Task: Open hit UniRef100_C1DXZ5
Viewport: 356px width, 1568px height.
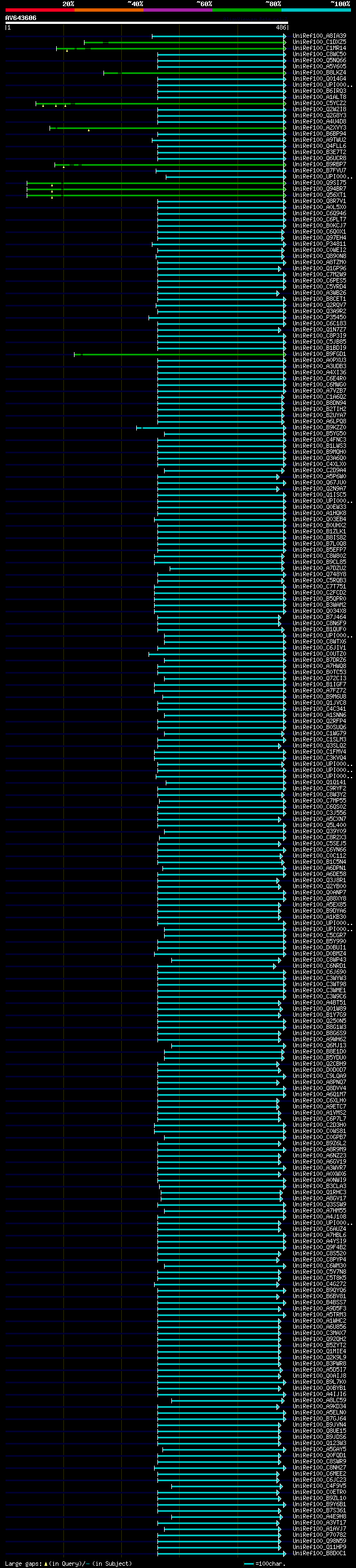Action: pos(319,42)
